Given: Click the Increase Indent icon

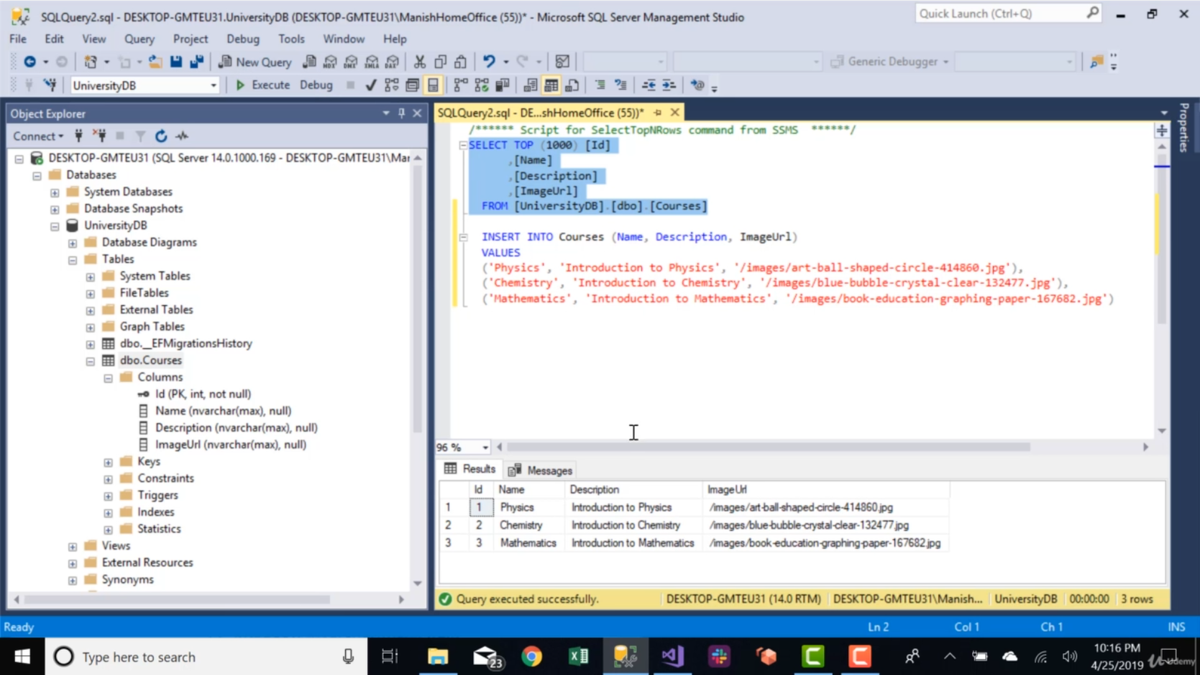Looking at the screenshot, I should coord(669,86).
